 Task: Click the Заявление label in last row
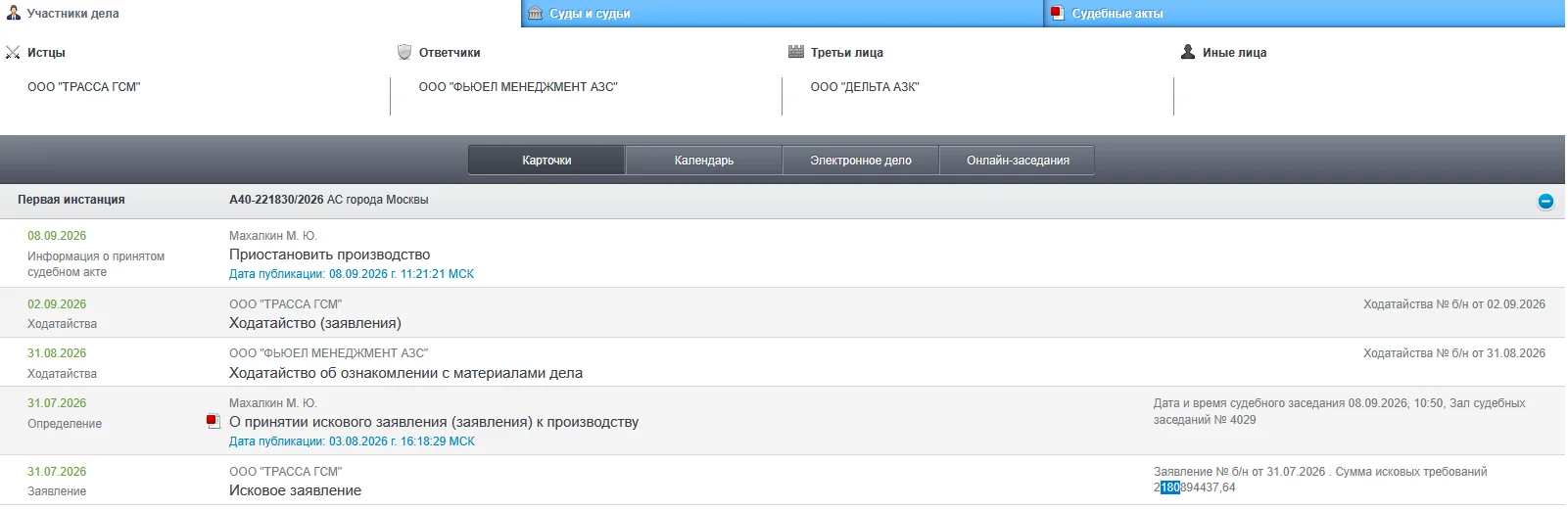(x=57, y=491)
